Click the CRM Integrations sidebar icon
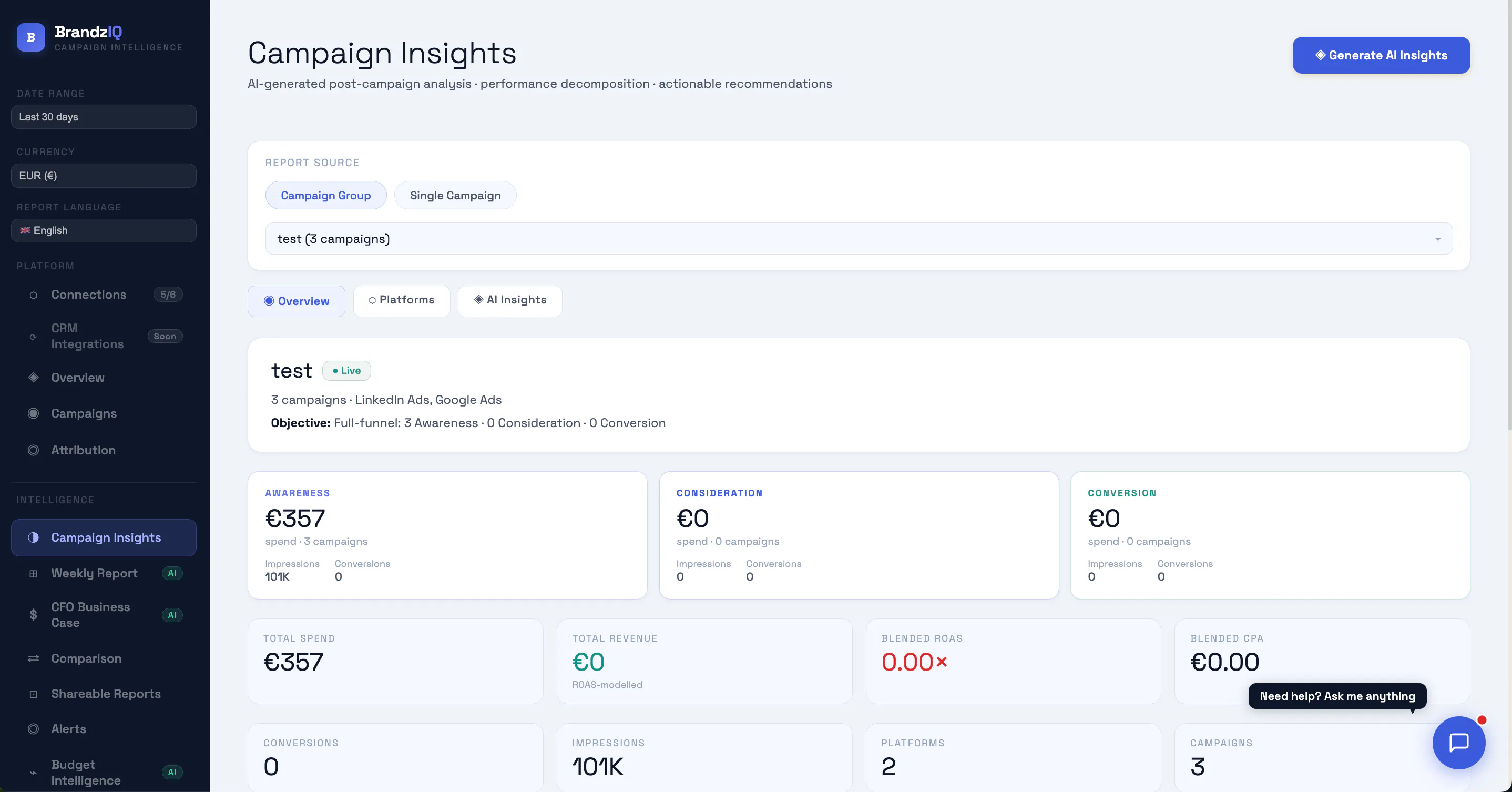Screen dimensions: 1512x792 tap(34, 337)
